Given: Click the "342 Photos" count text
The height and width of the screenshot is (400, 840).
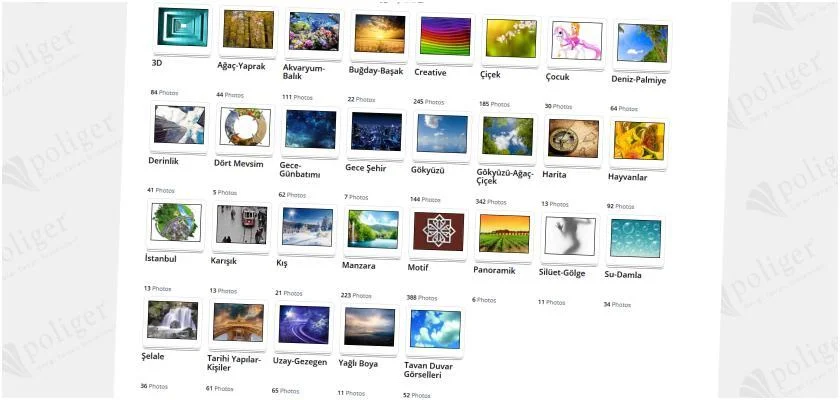Looking at the screenshot, I should click(491, 202).
